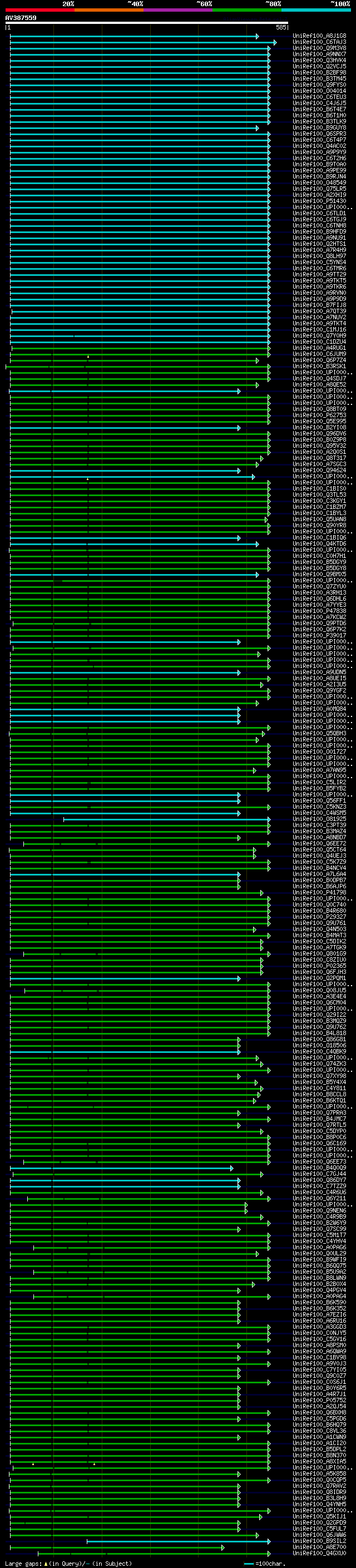This screenshot has width=356, height=1568.
Task: Select hit label UniRef100_C1BIS0
Action: coord(319,489)
